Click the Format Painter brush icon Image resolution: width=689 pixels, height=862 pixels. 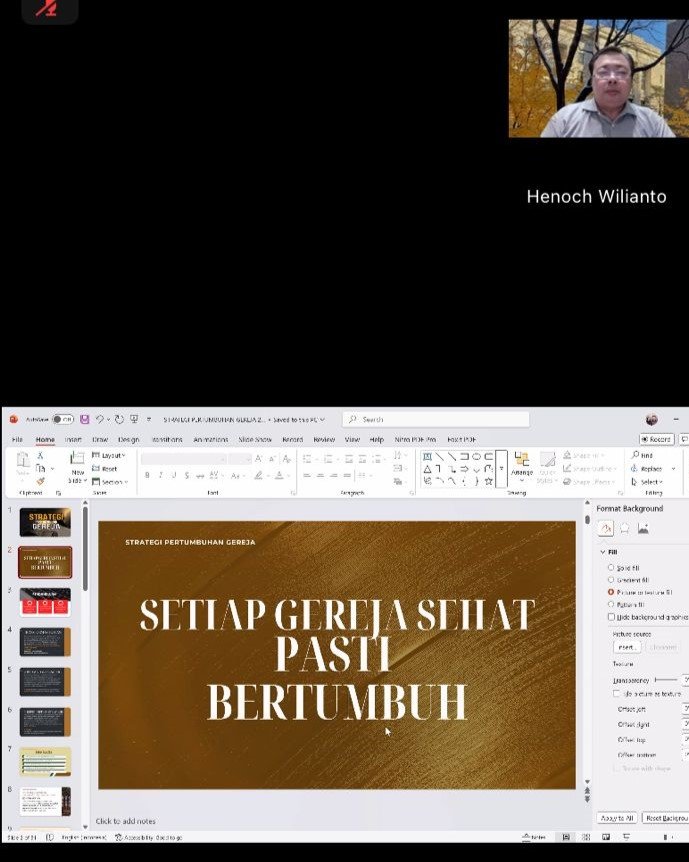40,481
